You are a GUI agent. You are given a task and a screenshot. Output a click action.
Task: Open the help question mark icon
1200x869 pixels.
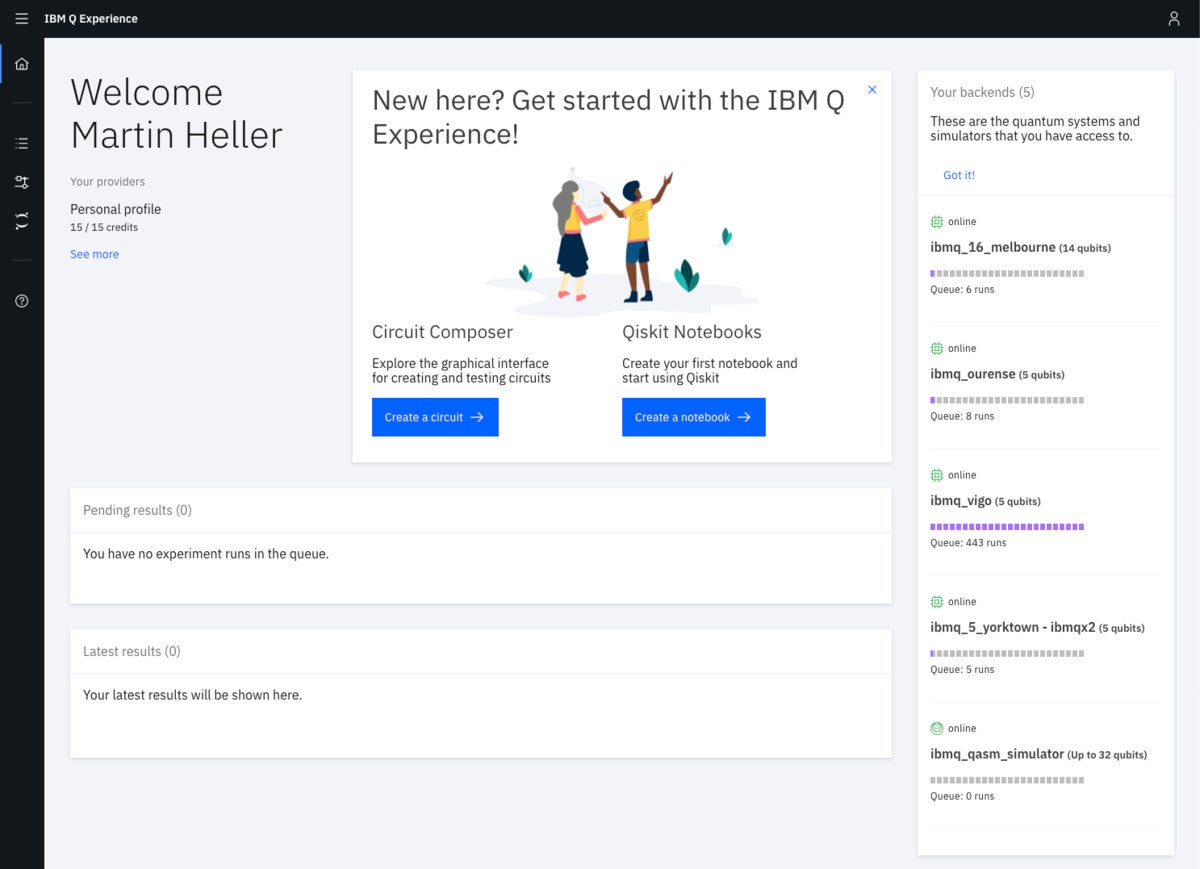(x=22, y=301)
